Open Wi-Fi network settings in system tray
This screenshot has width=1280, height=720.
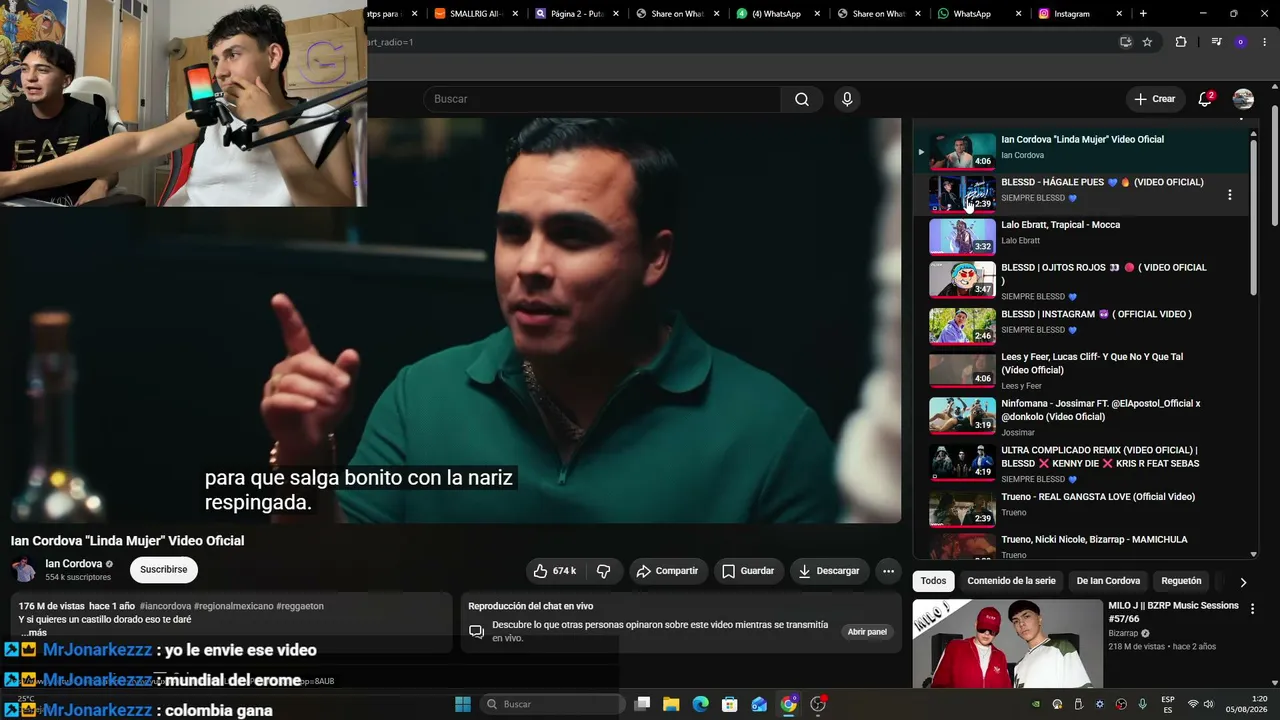(x=1193, y=704)
